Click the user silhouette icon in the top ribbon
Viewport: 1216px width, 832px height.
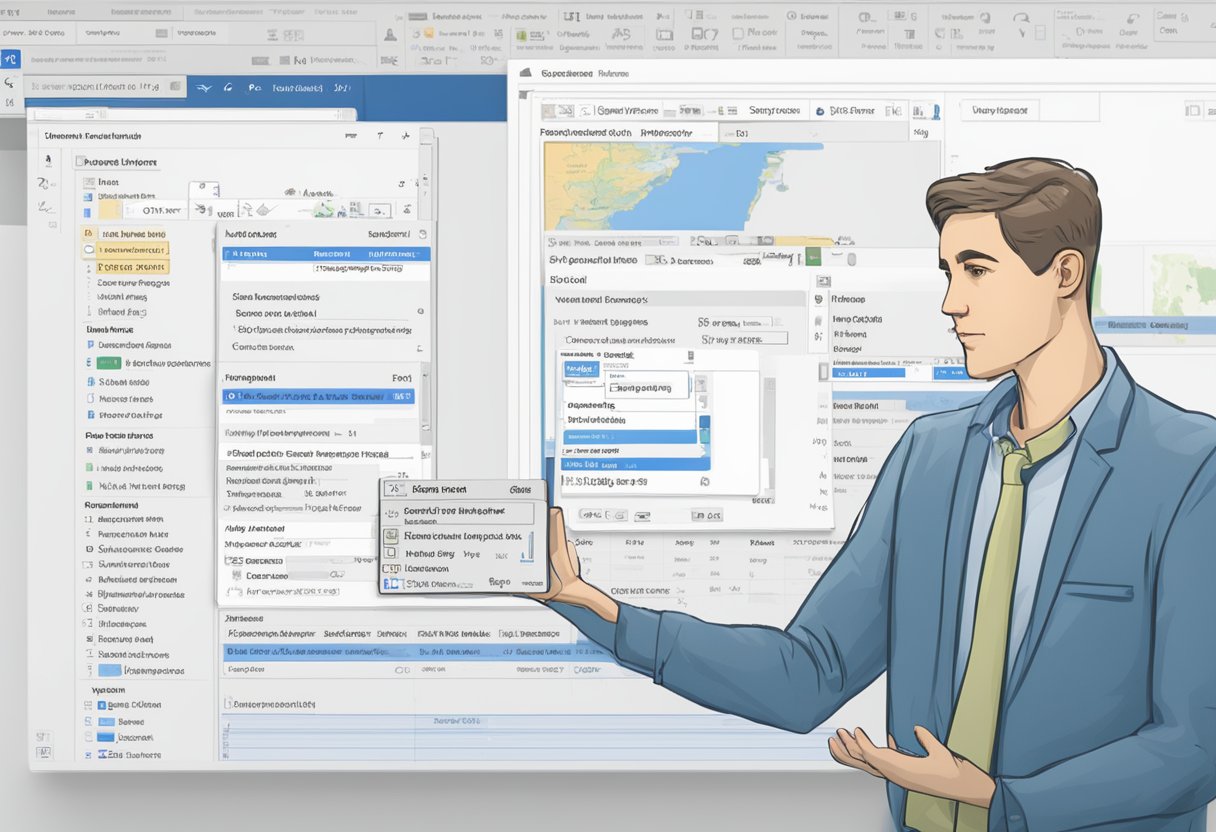point(390,34)
